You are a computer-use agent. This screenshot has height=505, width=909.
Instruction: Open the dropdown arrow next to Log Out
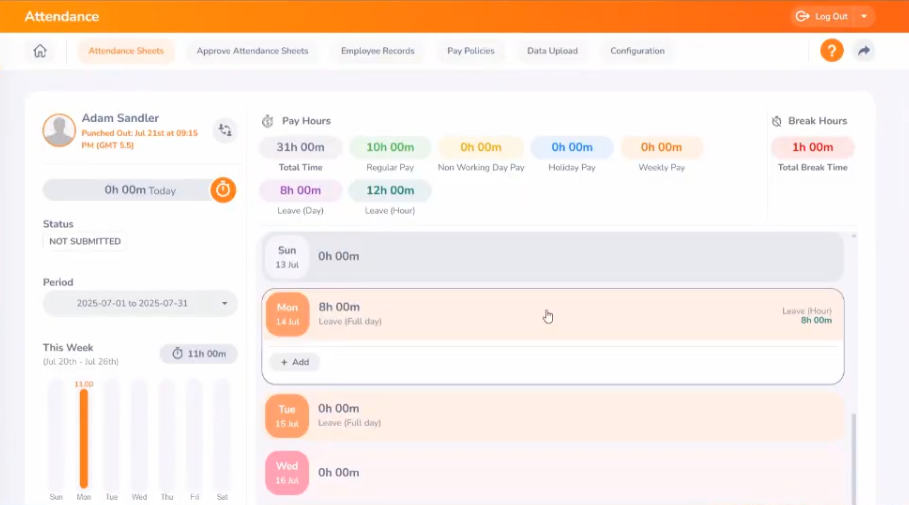863,16
